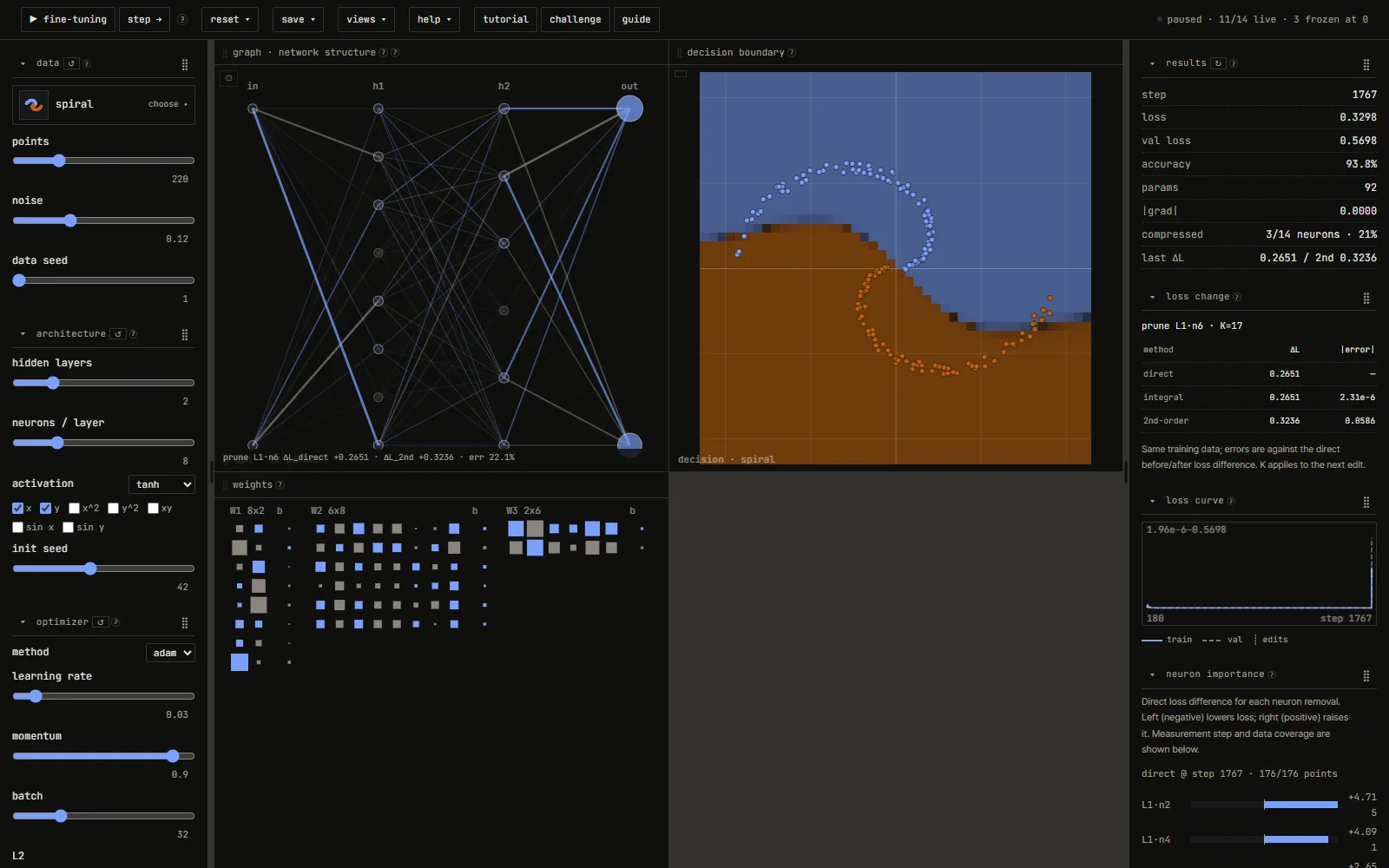
Task: Uncheck the x input feature
Action: [x=17, y=508]
